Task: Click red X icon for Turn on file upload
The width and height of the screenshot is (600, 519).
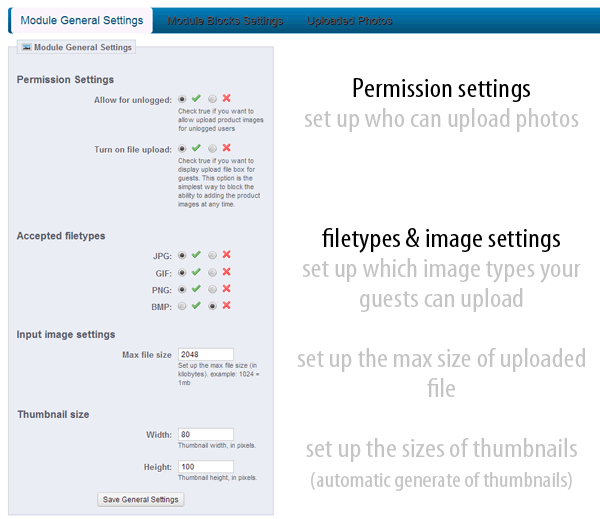Action: tap(227, 148)
